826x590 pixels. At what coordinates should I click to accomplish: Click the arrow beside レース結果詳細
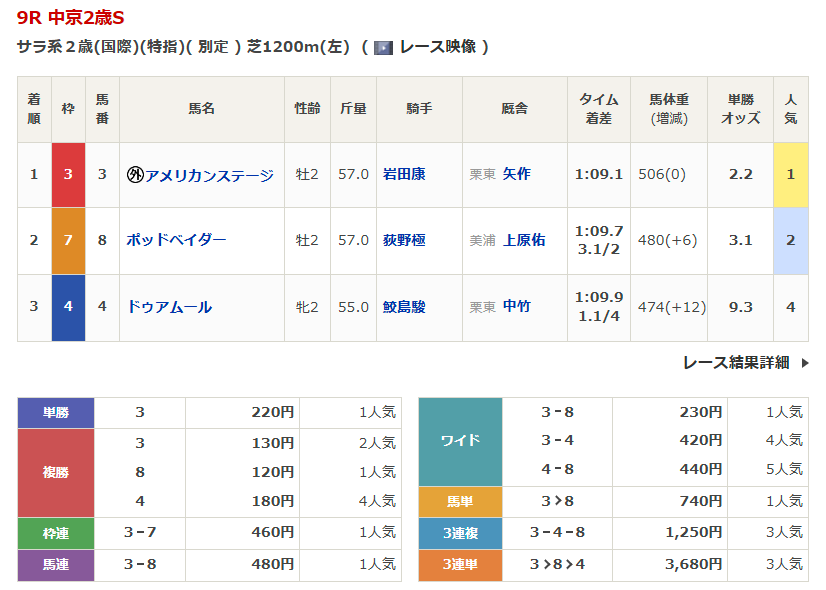coord(805,363)
